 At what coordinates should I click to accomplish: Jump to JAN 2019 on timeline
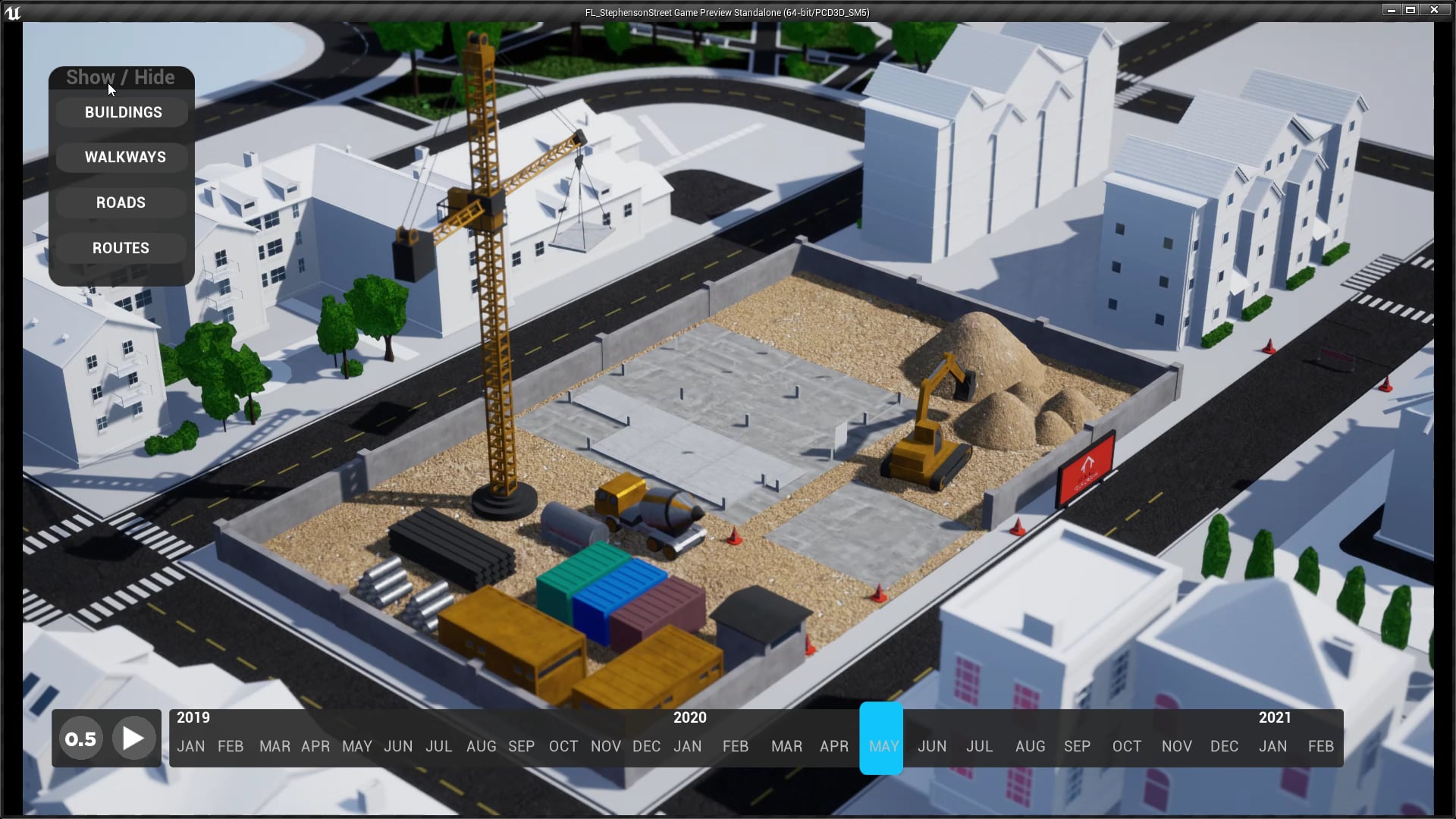pyautogui.click(x=190, y=746)
